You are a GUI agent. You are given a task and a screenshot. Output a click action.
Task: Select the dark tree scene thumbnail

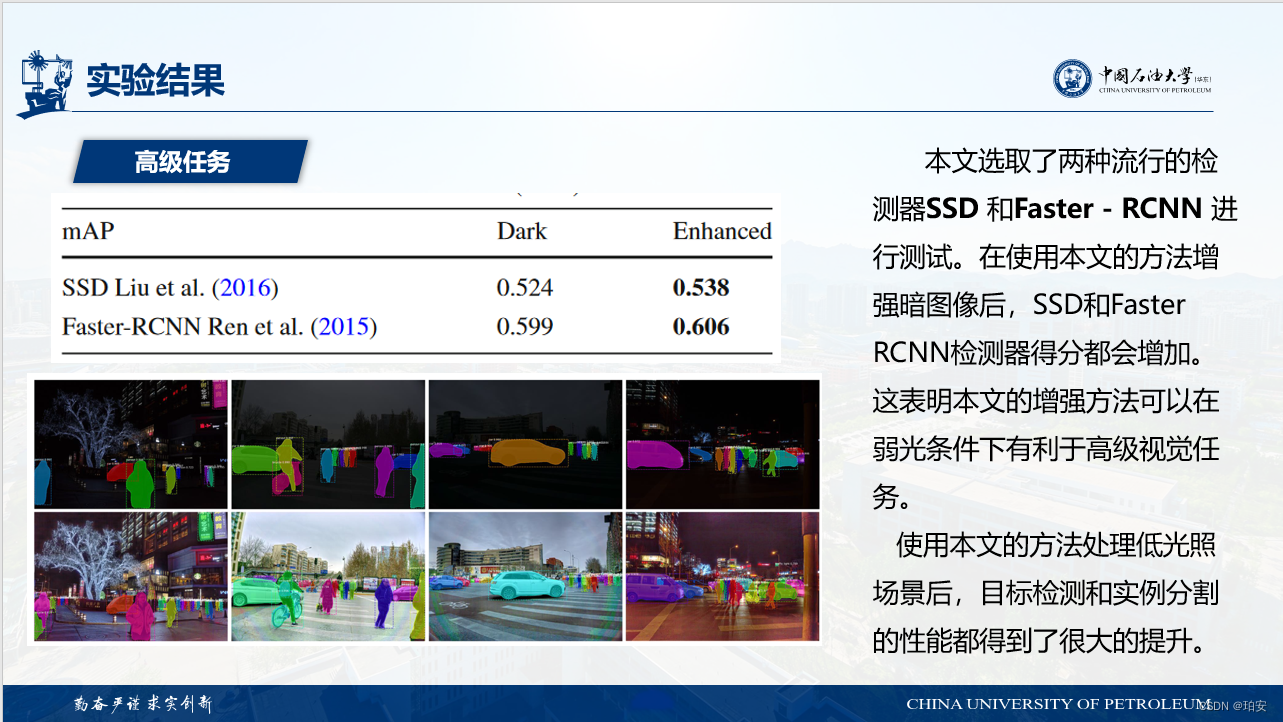[x=130, y=444]
